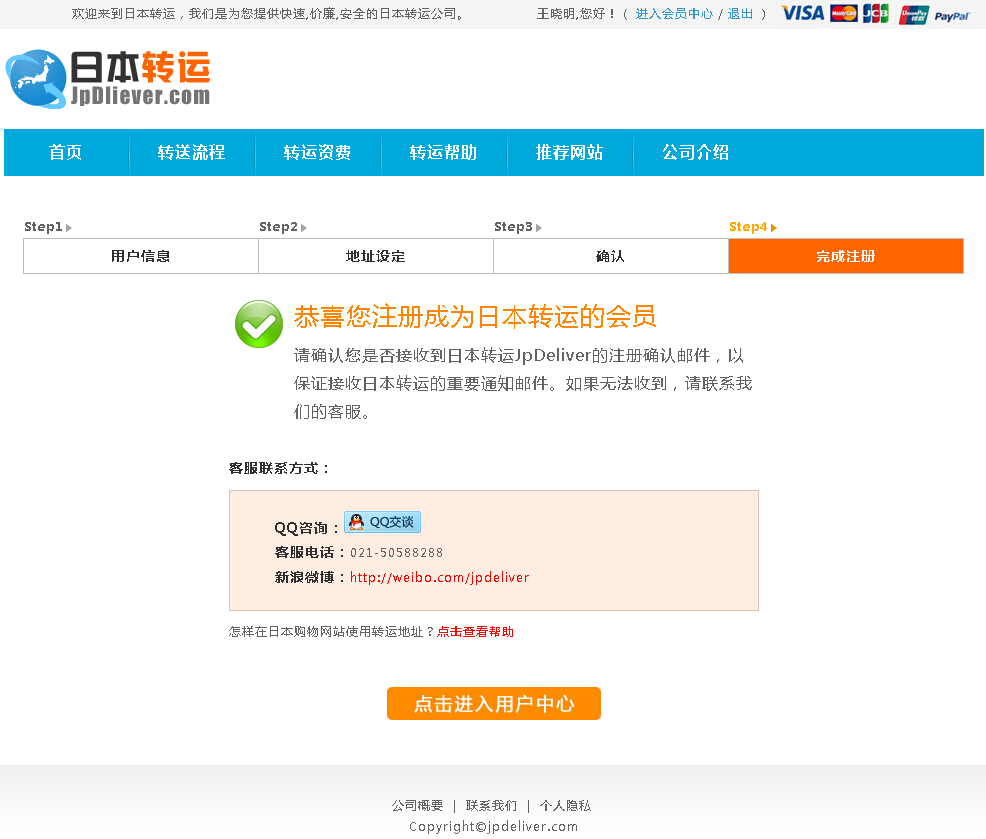The image size is (986, 839).
Task: Select the Step4 完成注册 tab
Action: tap(845, 256)
